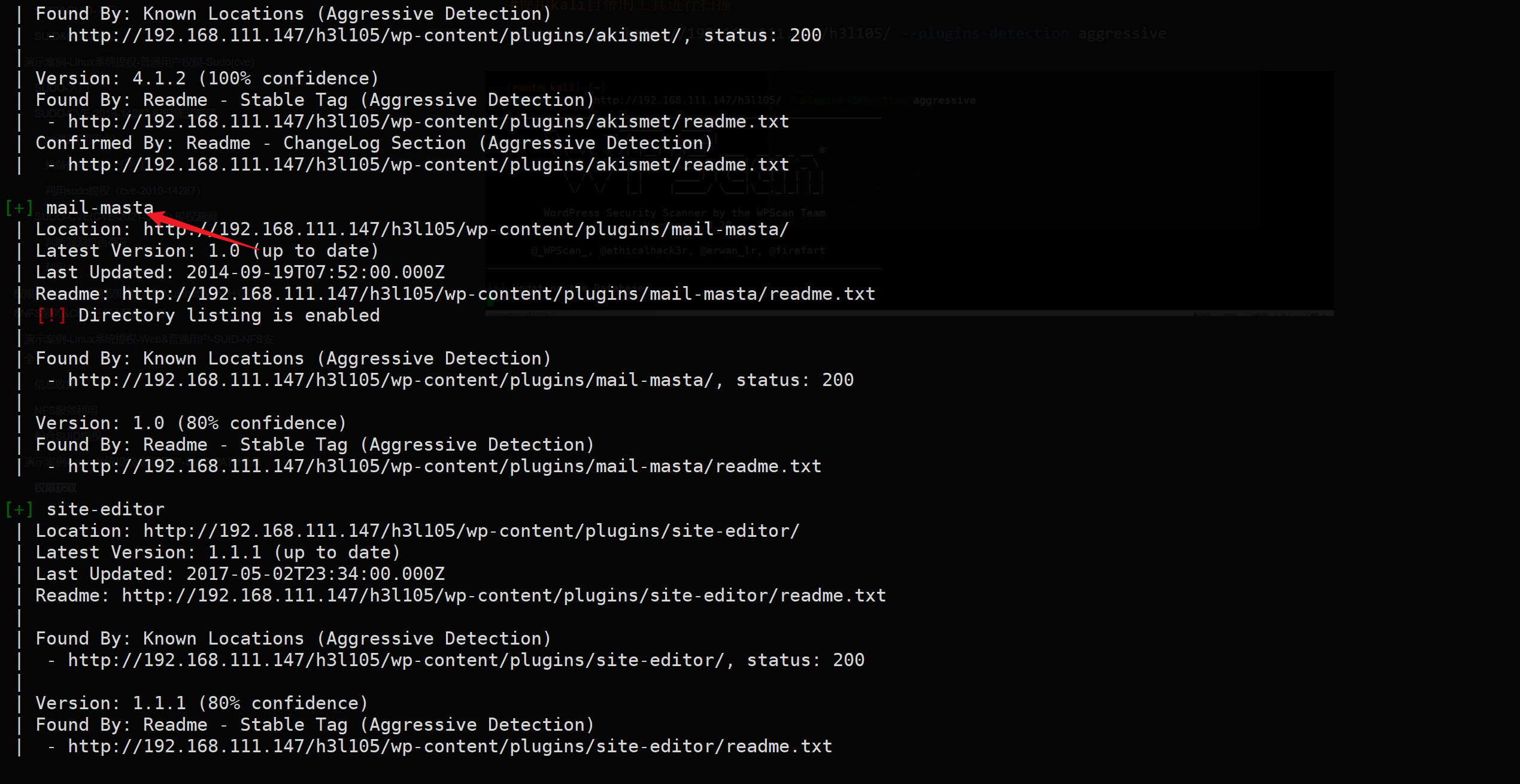Open the akismet plugins URL with status 200
Screen dimensions: 1520x784
pyautogui.click(x=374, y=35)
